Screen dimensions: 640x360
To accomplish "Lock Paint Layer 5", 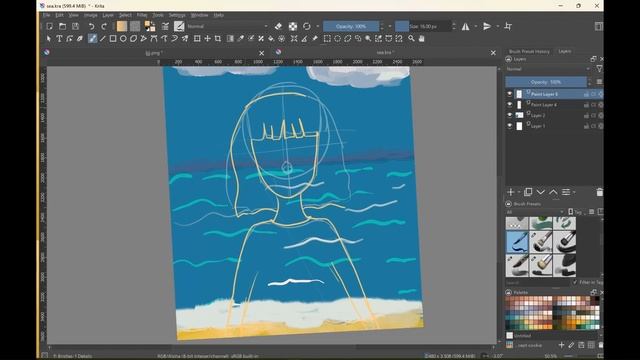I will click(x=586, y=94).
